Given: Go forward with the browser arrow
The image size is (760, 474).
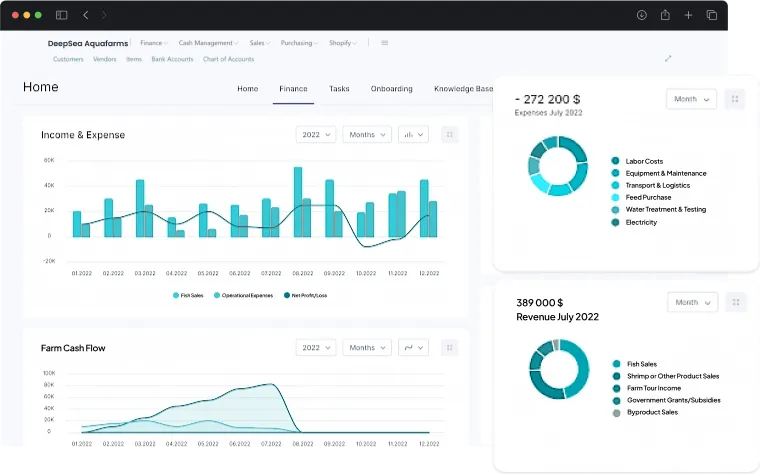Looking at the screenshot, I should click(x=104, y=15).
